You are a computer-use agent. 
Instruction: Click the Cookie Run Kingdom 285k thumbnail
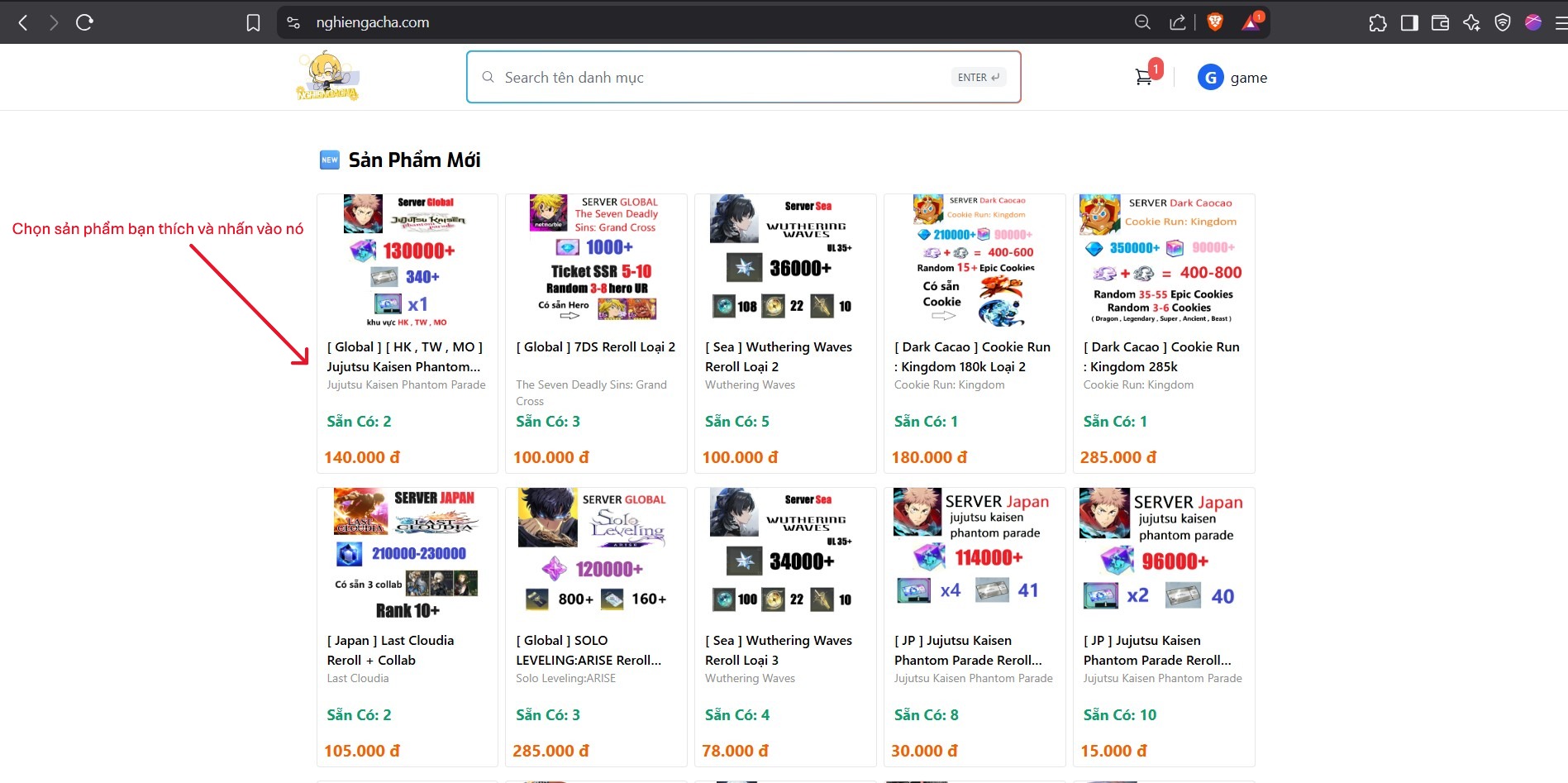(1163, 261)
